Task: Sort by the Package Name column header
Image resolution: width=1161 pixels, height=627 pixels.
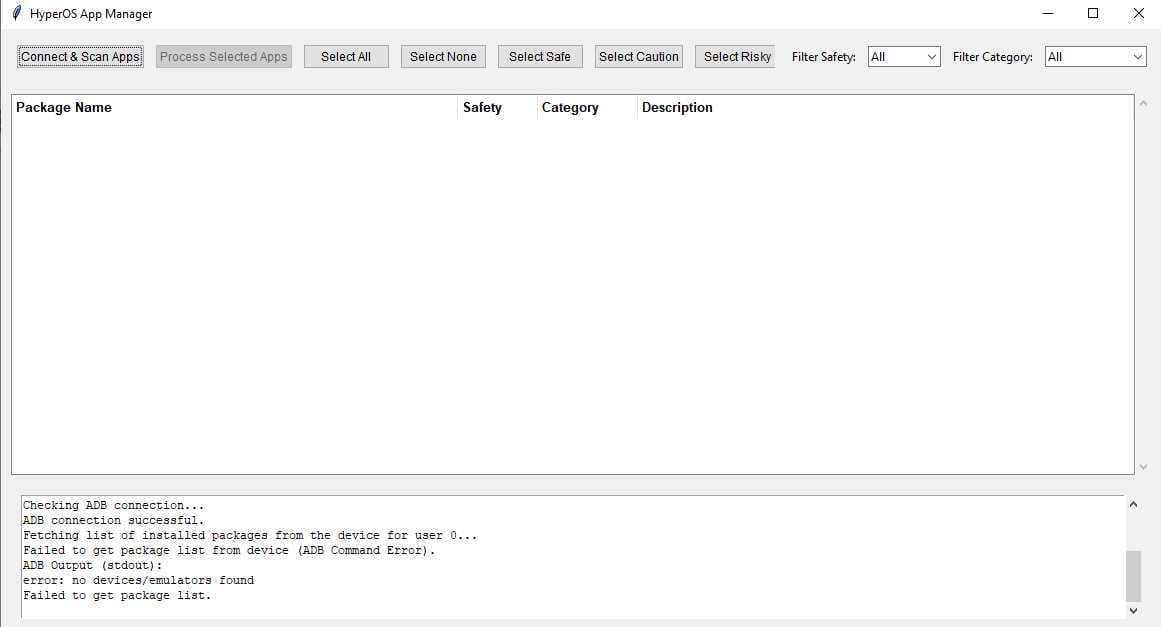Action: click(x=64, y=107)
